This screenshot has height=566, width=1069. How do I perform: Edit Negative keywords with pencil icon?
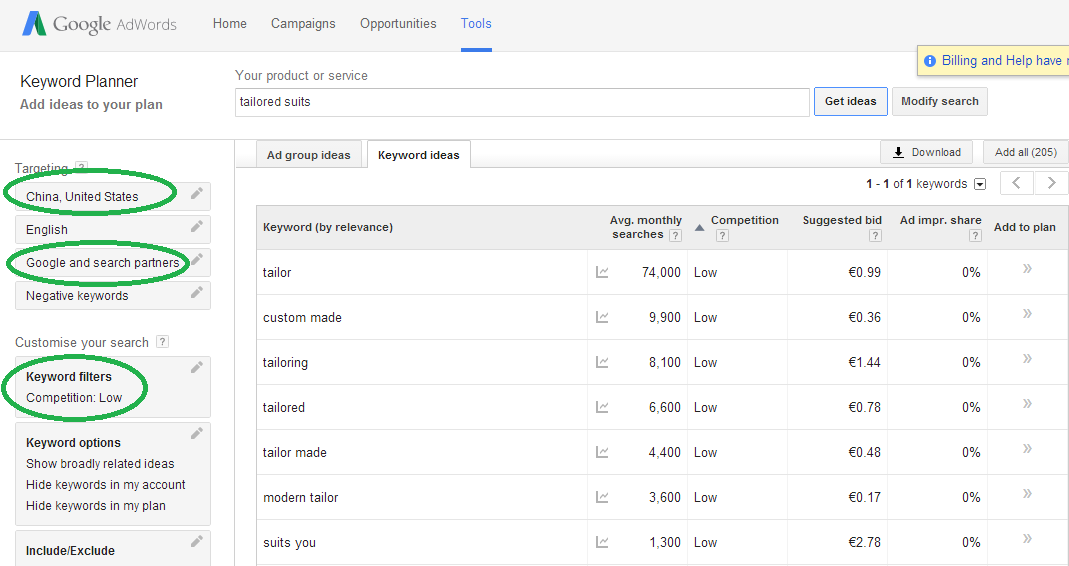click(x=196, y=293)
